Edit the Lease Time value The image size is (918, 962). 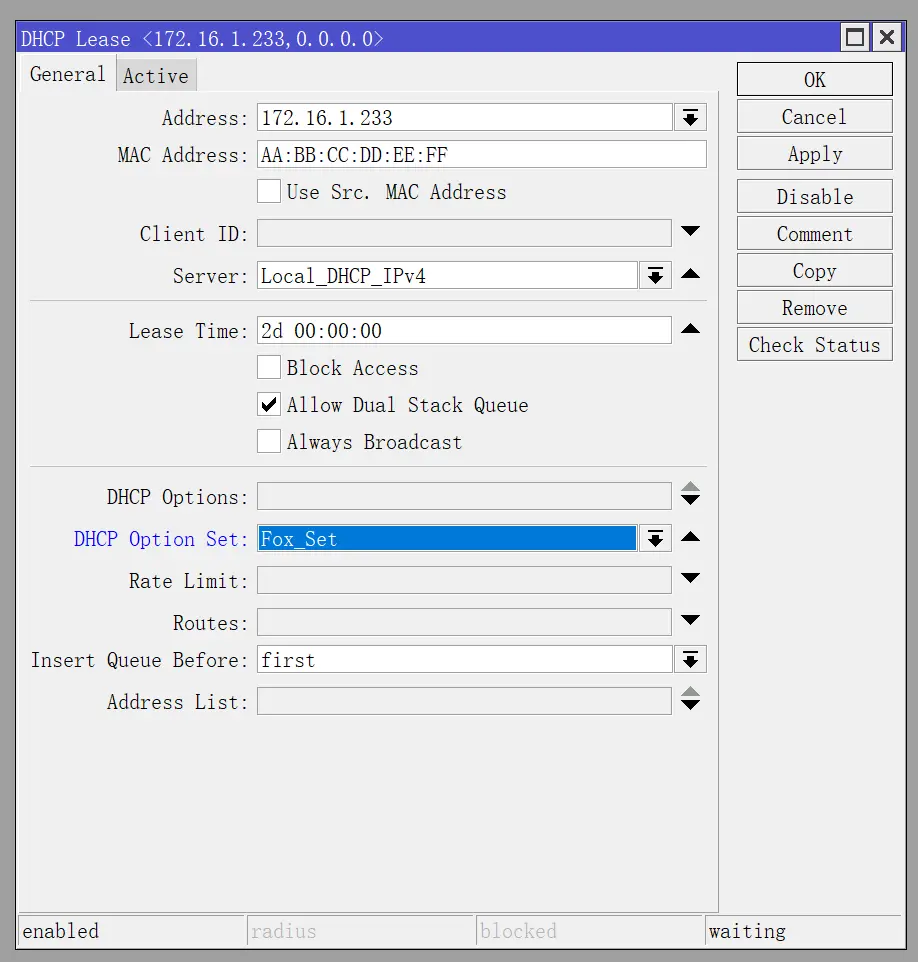[464, 331]
